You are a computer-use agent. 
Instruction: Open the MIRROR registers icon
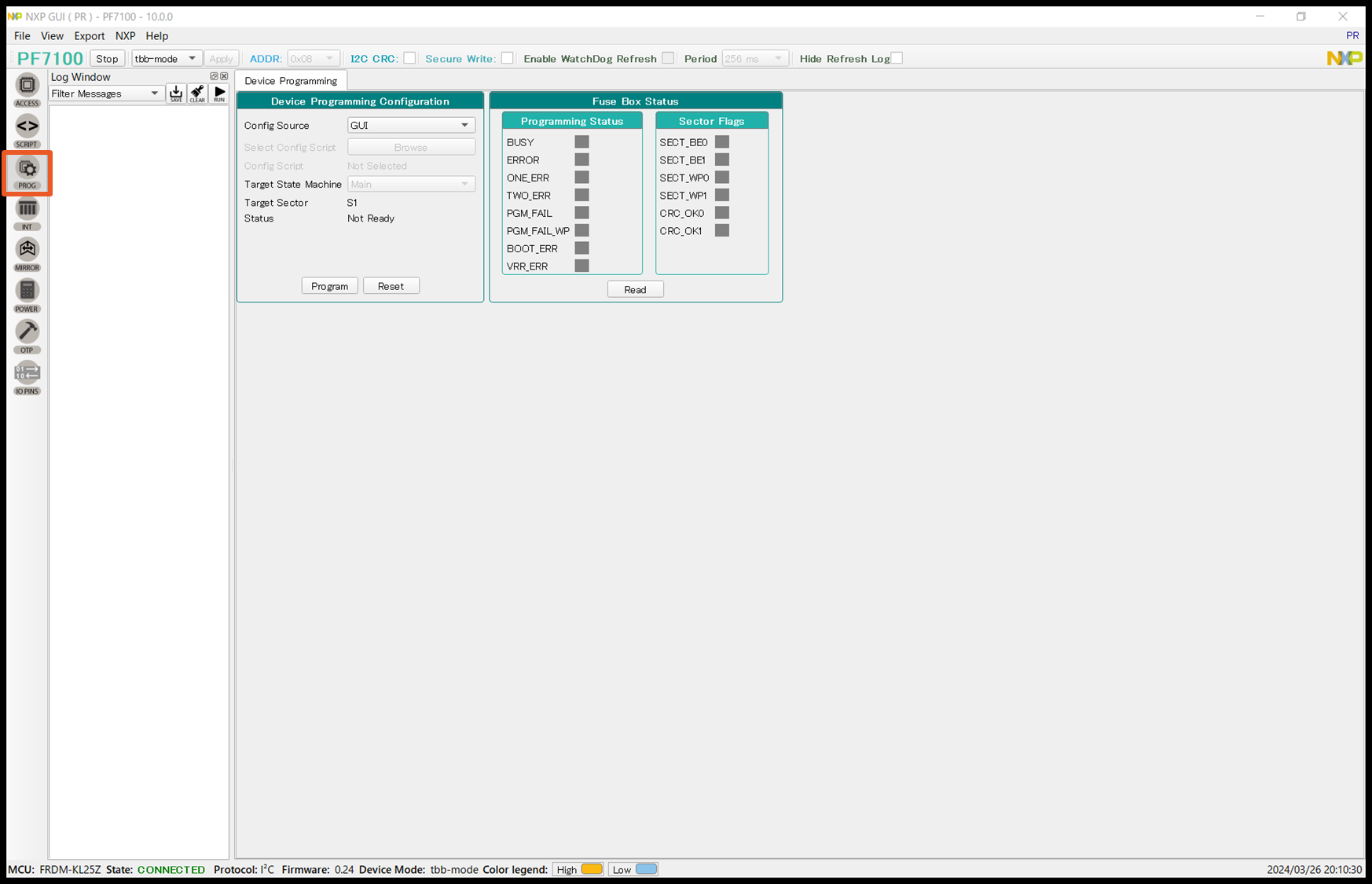27,254
